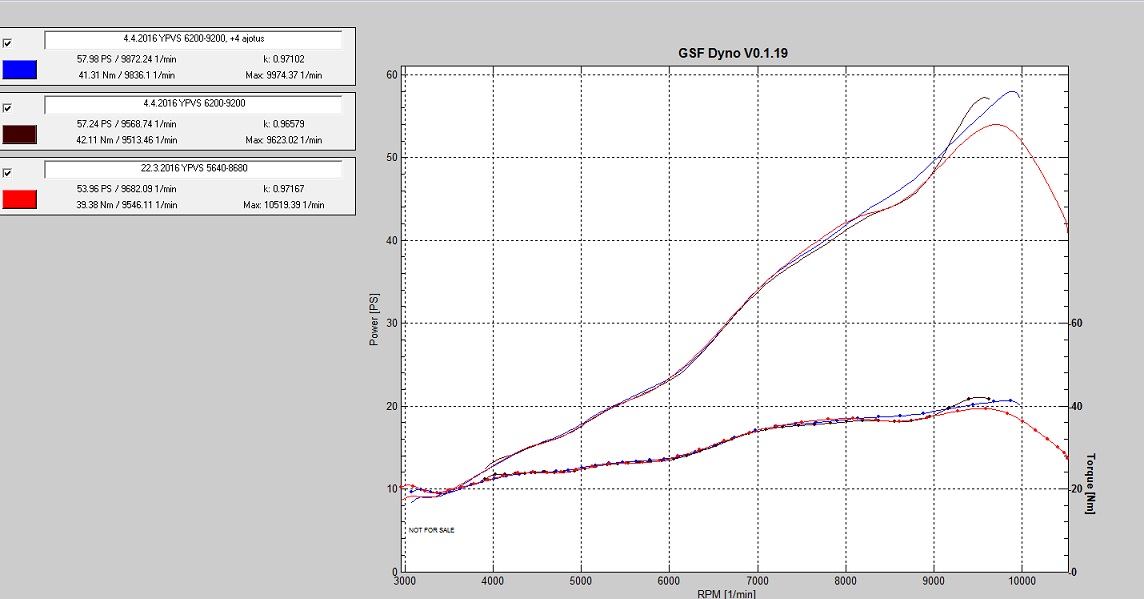The width and height of the screenshot is (1144, 599).
Task: Toggle the checkbox for 4.4.2016 YPVS 6200-9200 run
Action: (9, 107)
